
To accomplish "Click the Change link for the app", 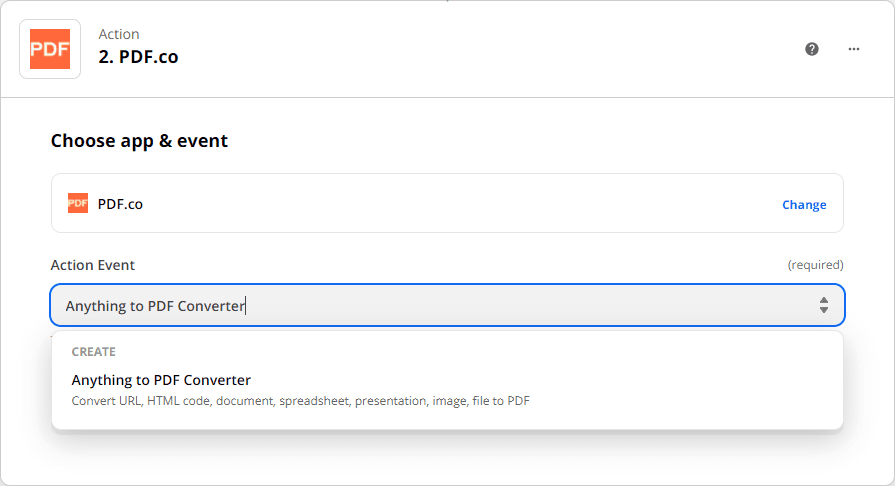I will pyautogui.click(x=804, y=205).
